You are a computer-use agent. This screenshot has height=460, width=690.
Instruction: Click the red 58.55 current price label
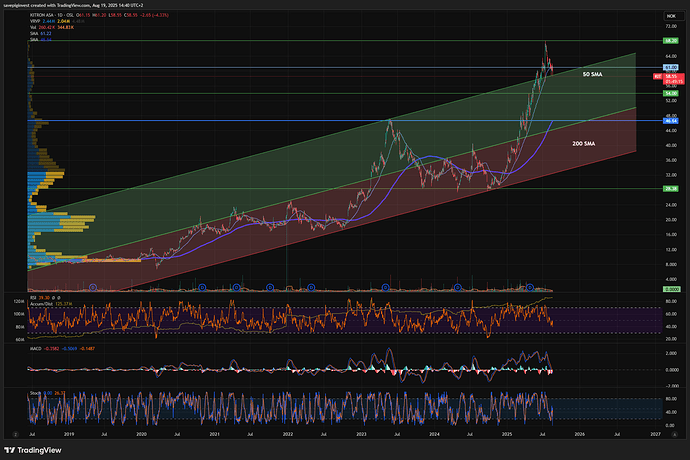pos(669,76)
